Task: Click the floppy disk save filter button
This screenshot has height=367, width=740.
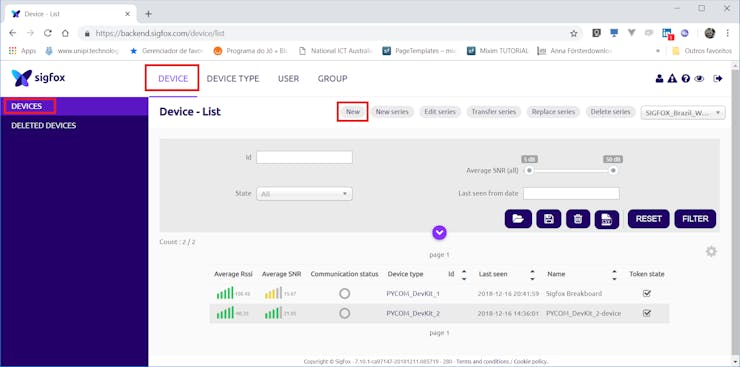Action: 548,219
